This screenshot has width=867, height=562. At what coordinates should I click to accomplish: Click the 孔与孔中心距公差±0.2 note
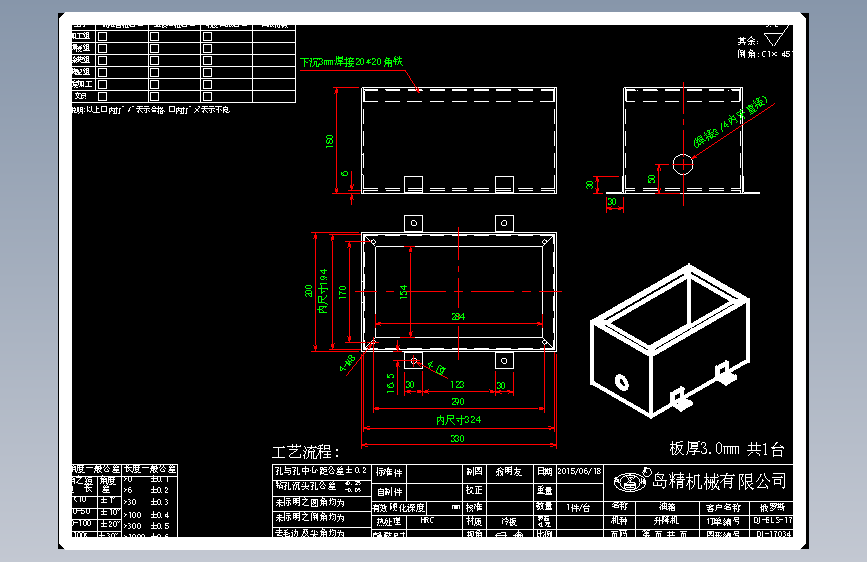321,471
